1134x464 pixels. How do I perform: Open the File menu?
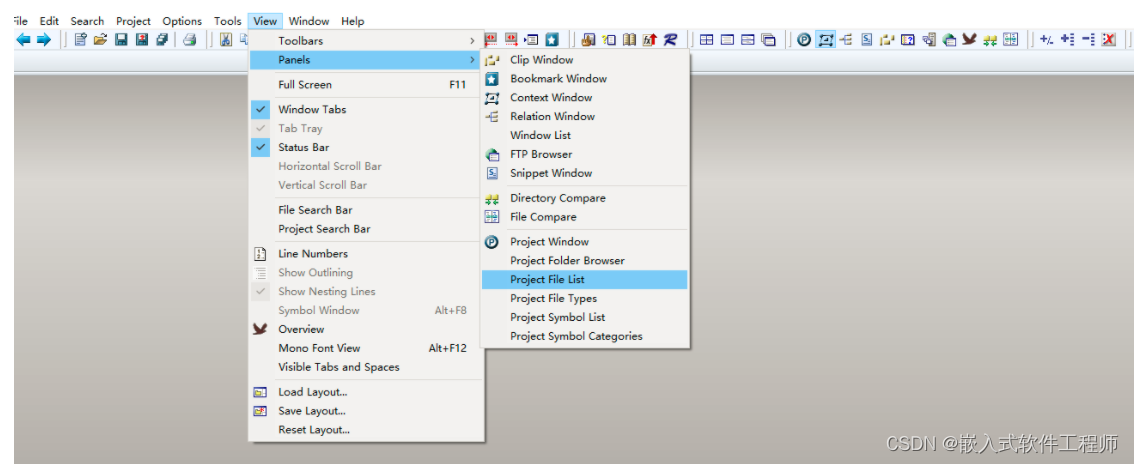coord(20,21)
